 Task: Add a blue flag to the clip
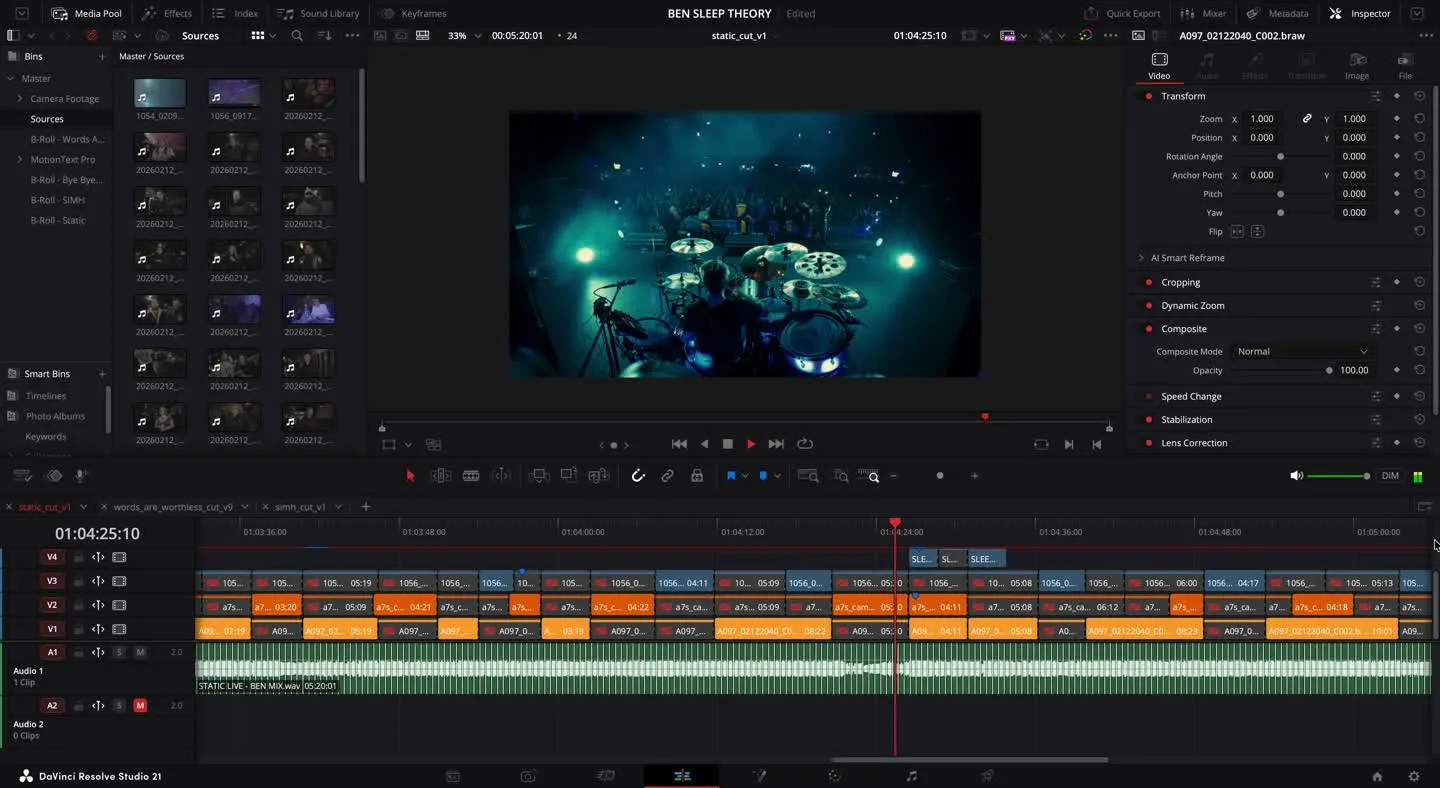click(x=731, y=476)
